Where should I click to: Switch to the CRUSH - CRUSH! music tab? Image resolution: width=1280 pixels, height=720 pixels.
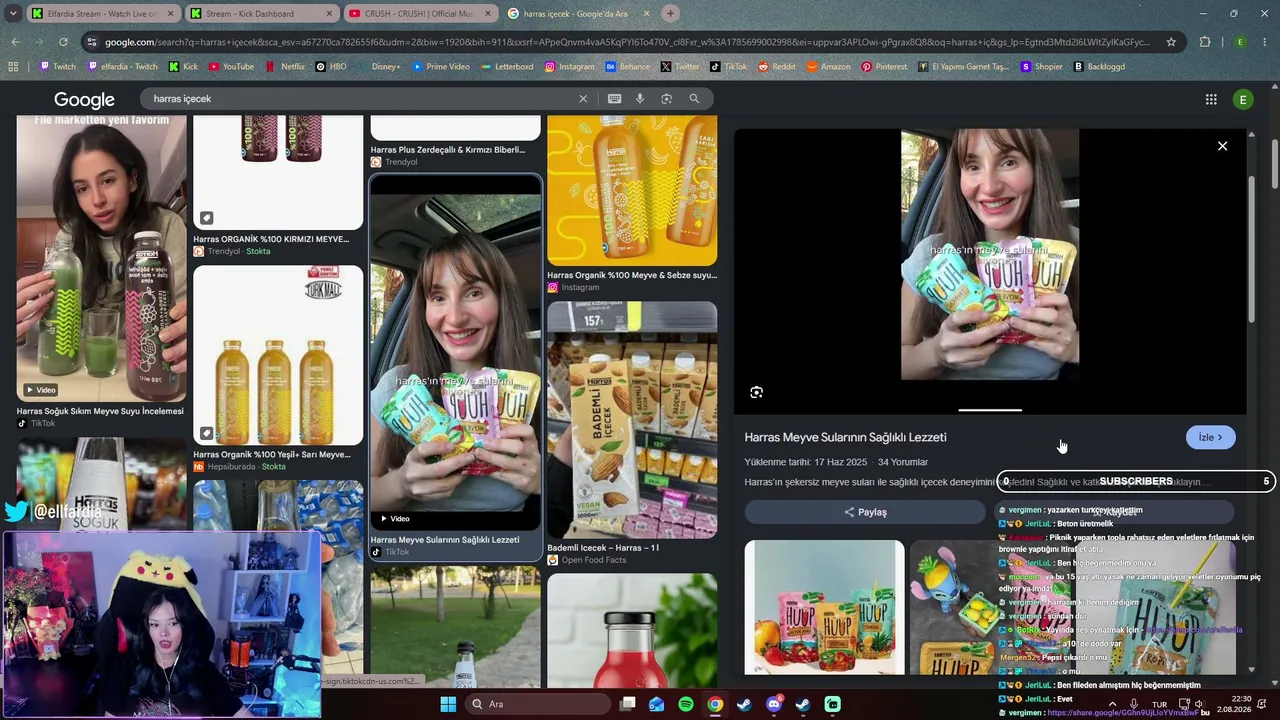[419, 14]
